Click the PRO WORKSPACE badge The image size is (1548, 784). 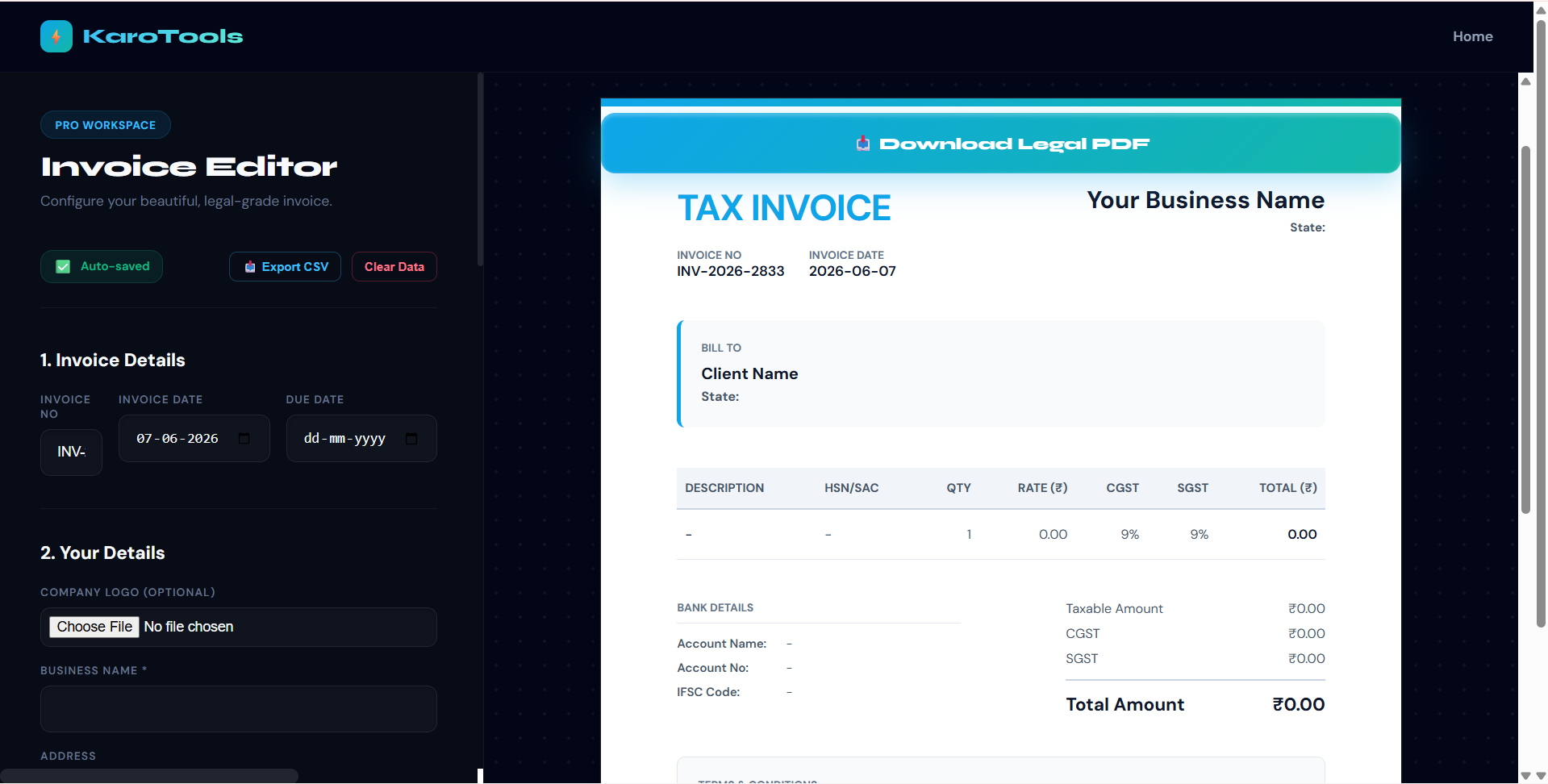[x=106, y=125]
